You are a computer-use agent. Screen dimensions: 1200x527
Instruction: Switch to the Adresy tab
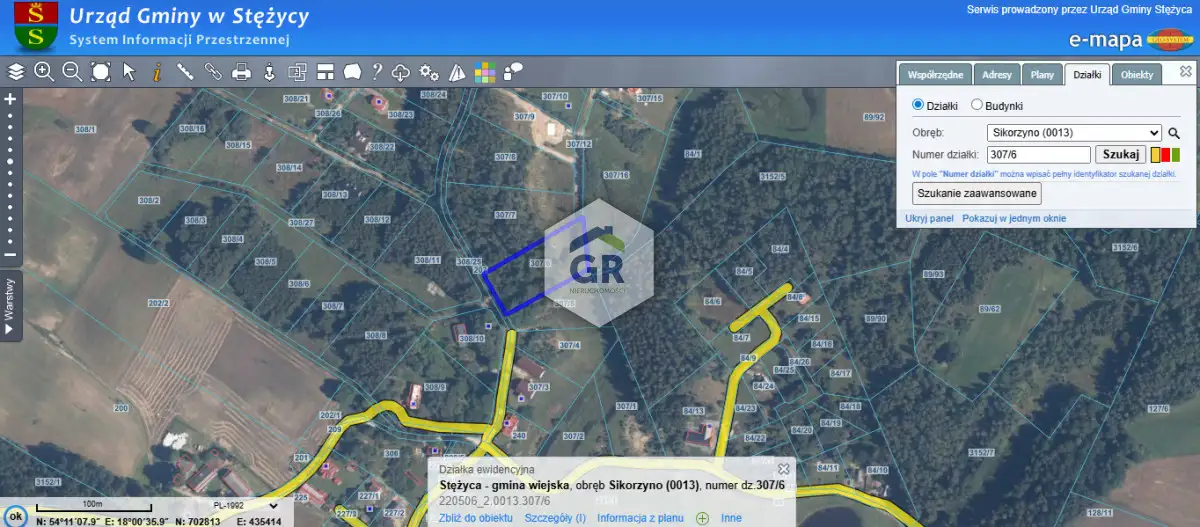pos(996,75)
